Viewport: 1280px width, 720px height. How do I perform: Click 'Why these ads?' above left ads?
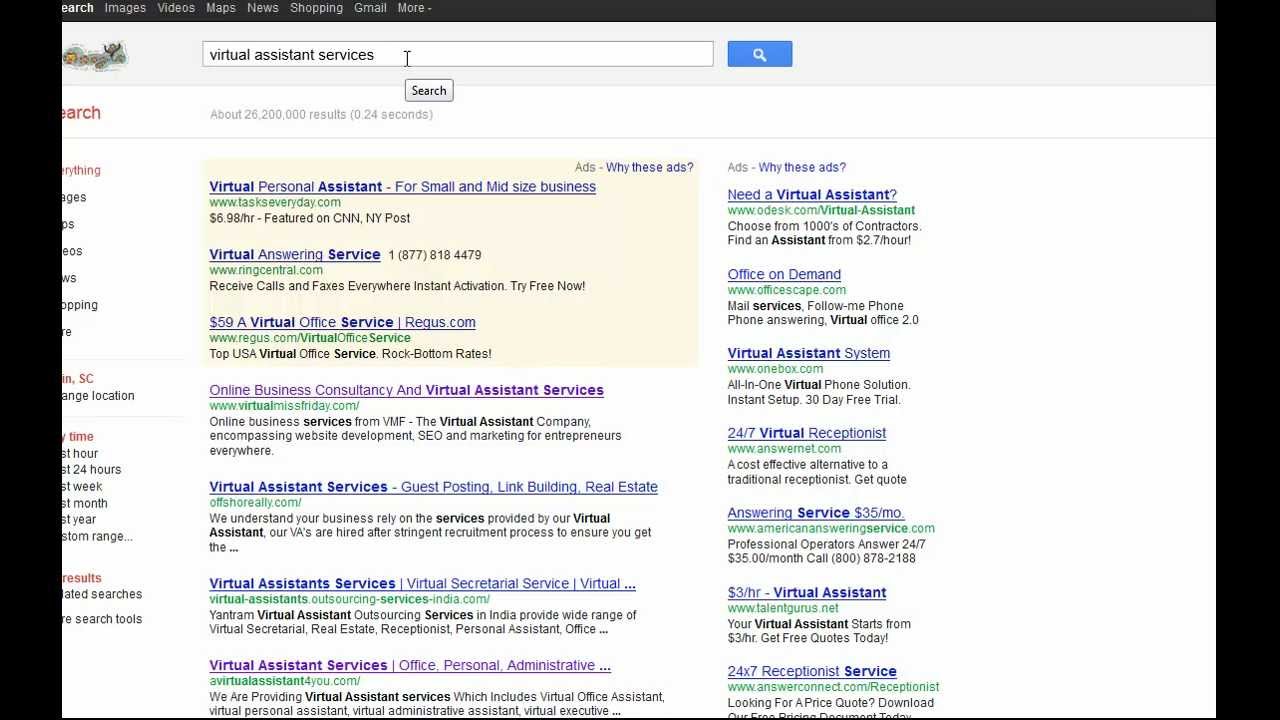coord(649,167)
